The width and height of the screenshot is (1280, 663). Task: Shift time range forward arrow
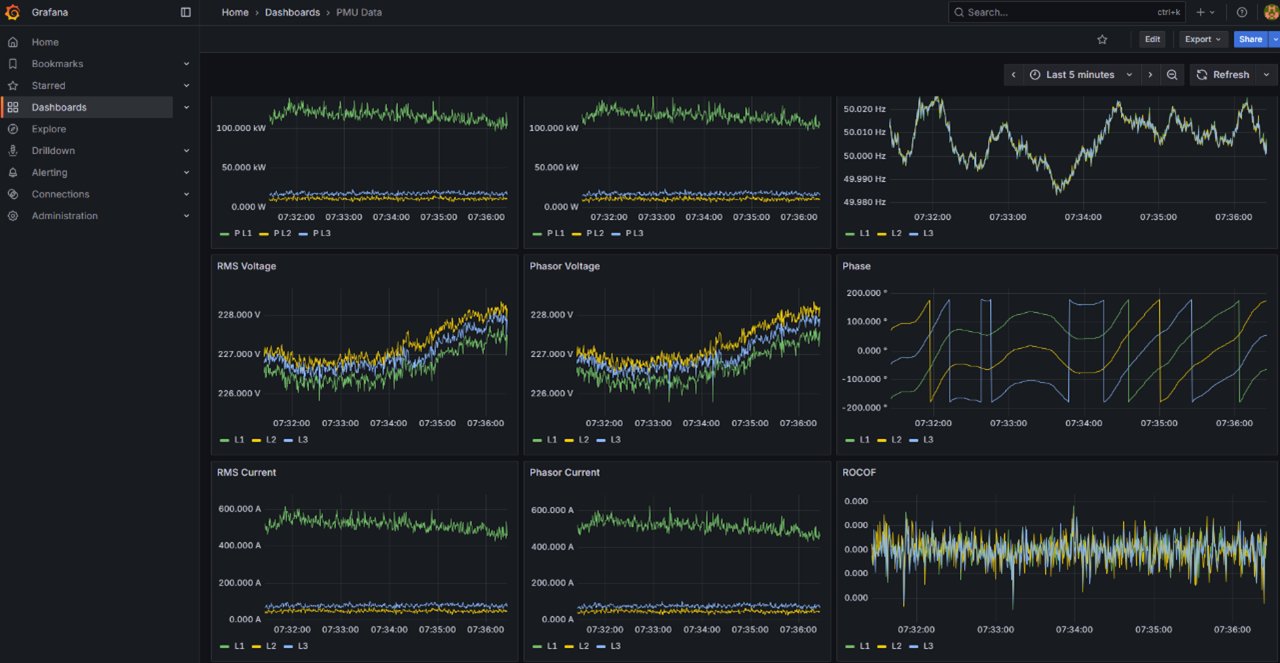(1150, 75)
